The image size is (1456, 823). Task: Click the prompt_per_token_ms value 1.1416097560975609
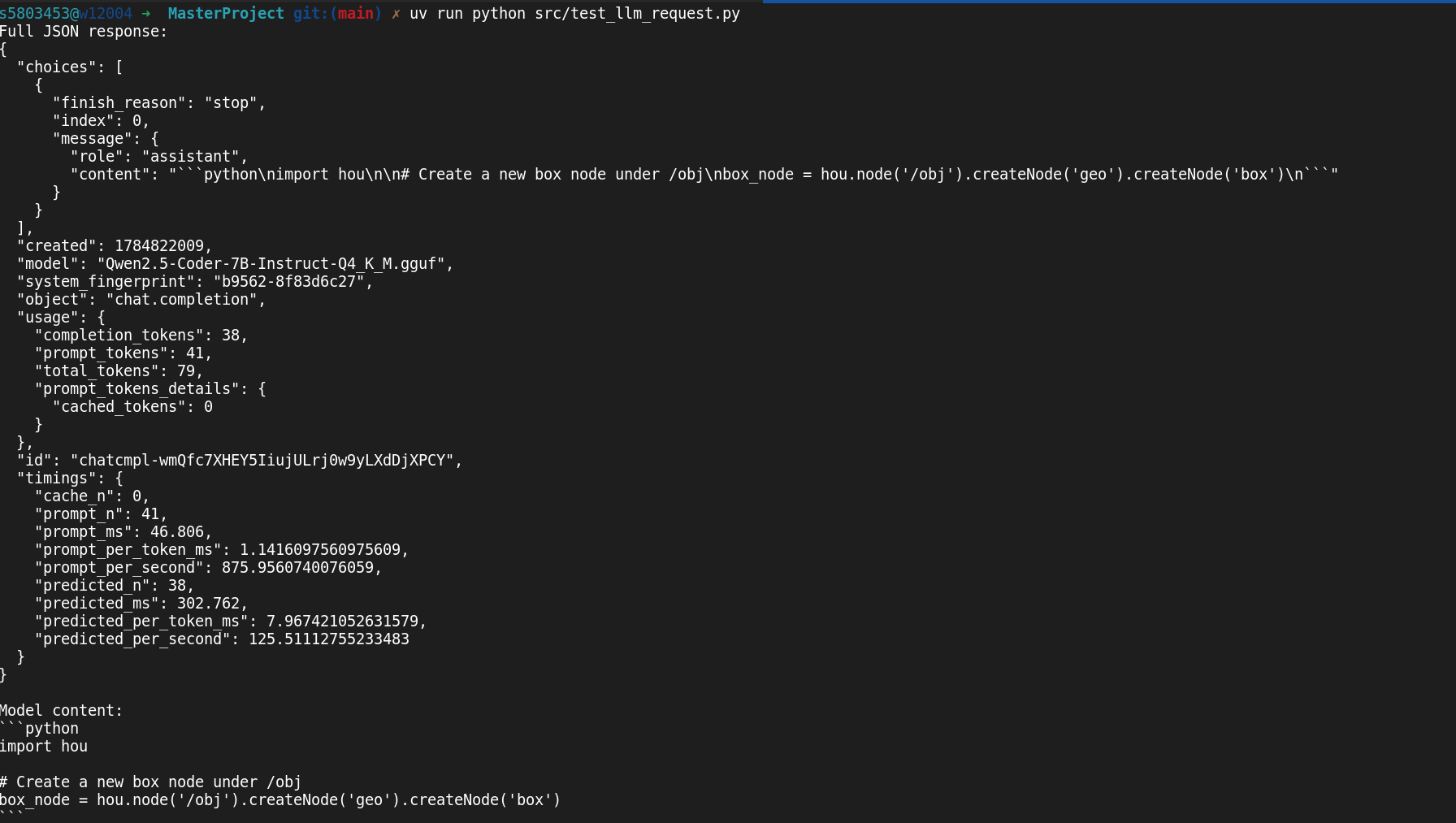click(320, 550)
